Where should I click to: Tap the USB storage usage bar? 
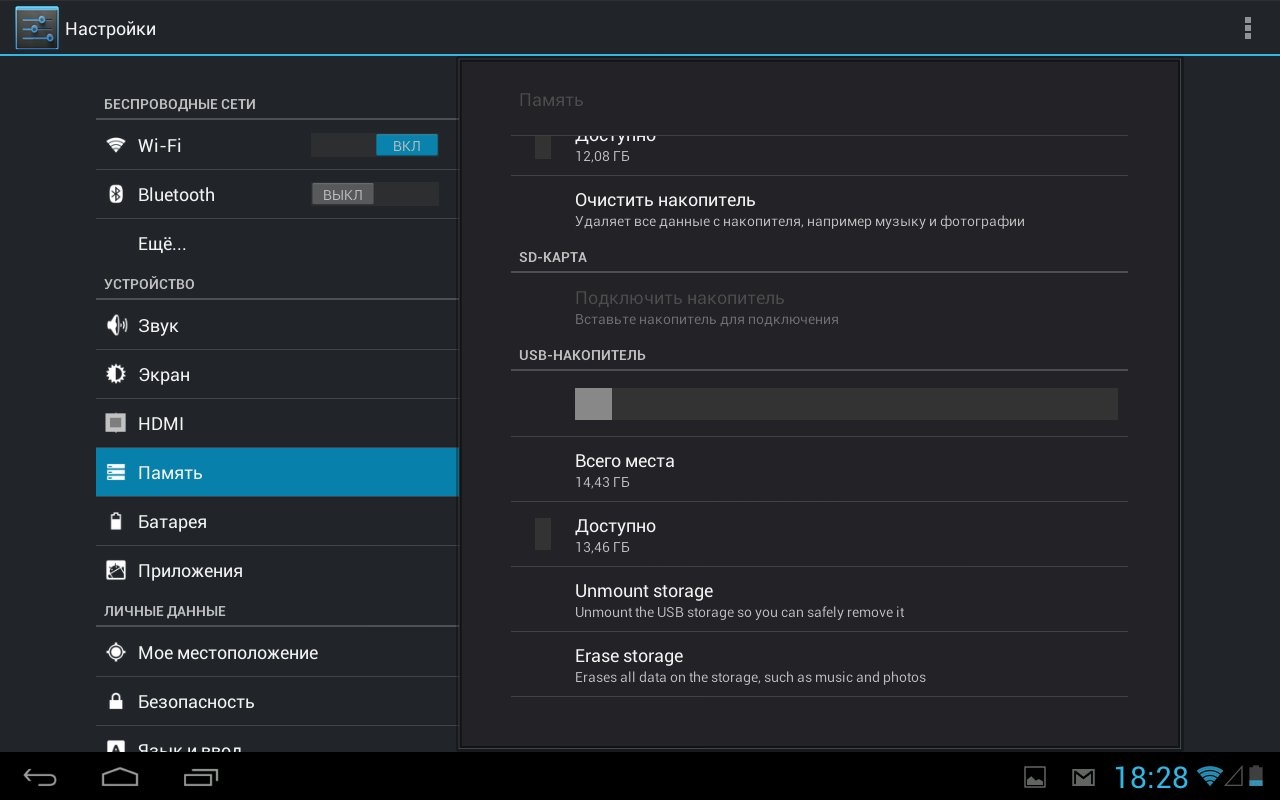click(845, 404)
